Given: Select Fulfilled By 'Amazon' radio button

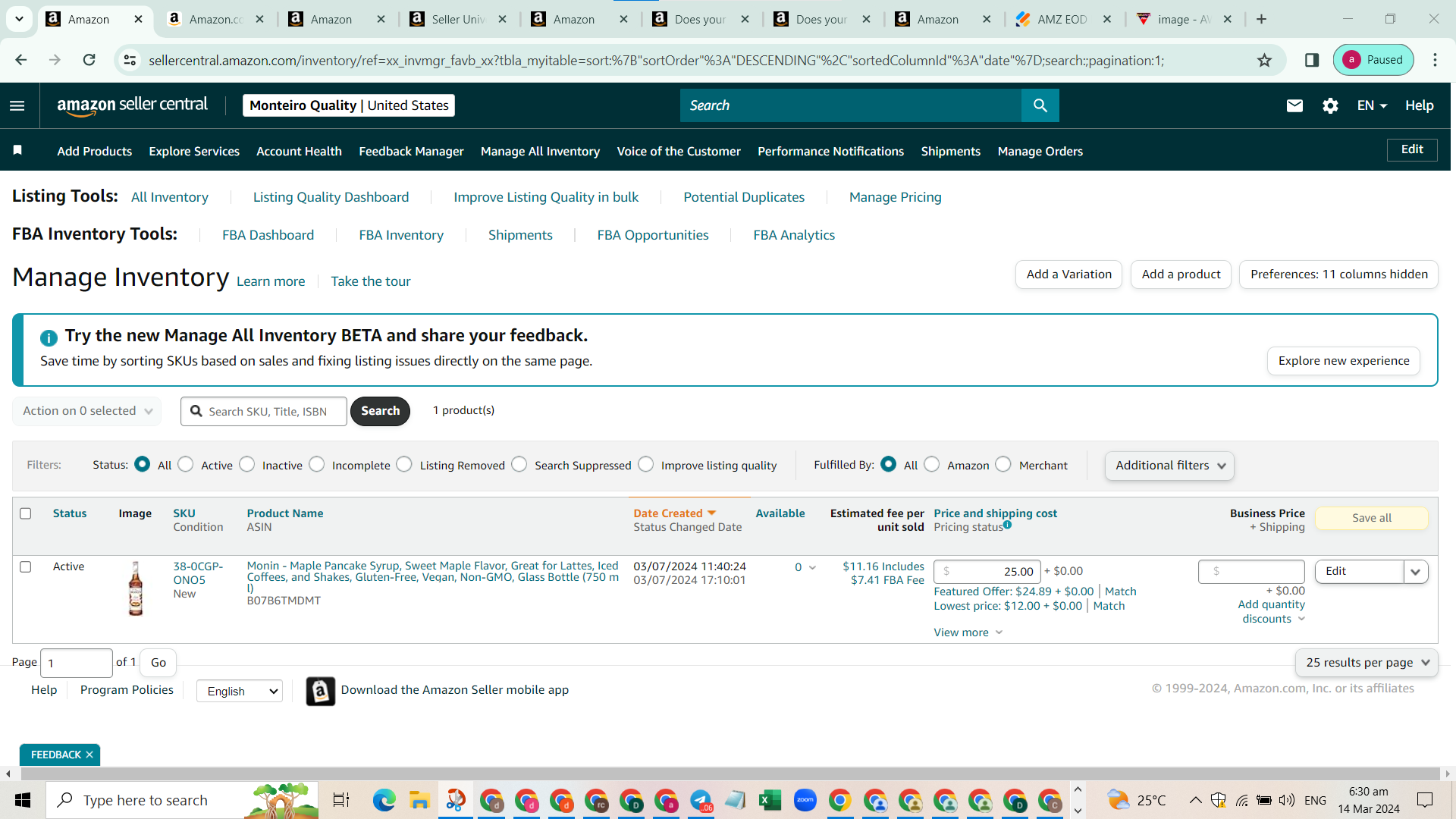Looking at the screenshot, I should [932, 464].
